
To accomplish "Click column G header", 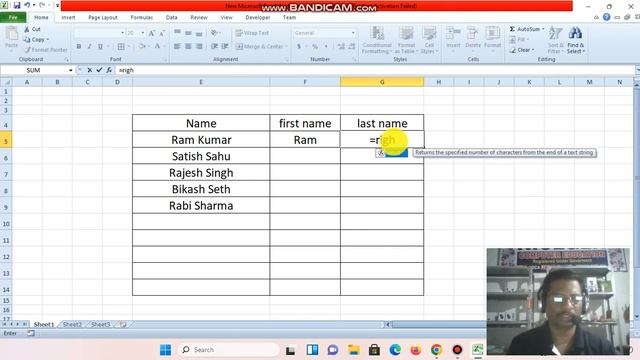I will [x=382, y=82].
